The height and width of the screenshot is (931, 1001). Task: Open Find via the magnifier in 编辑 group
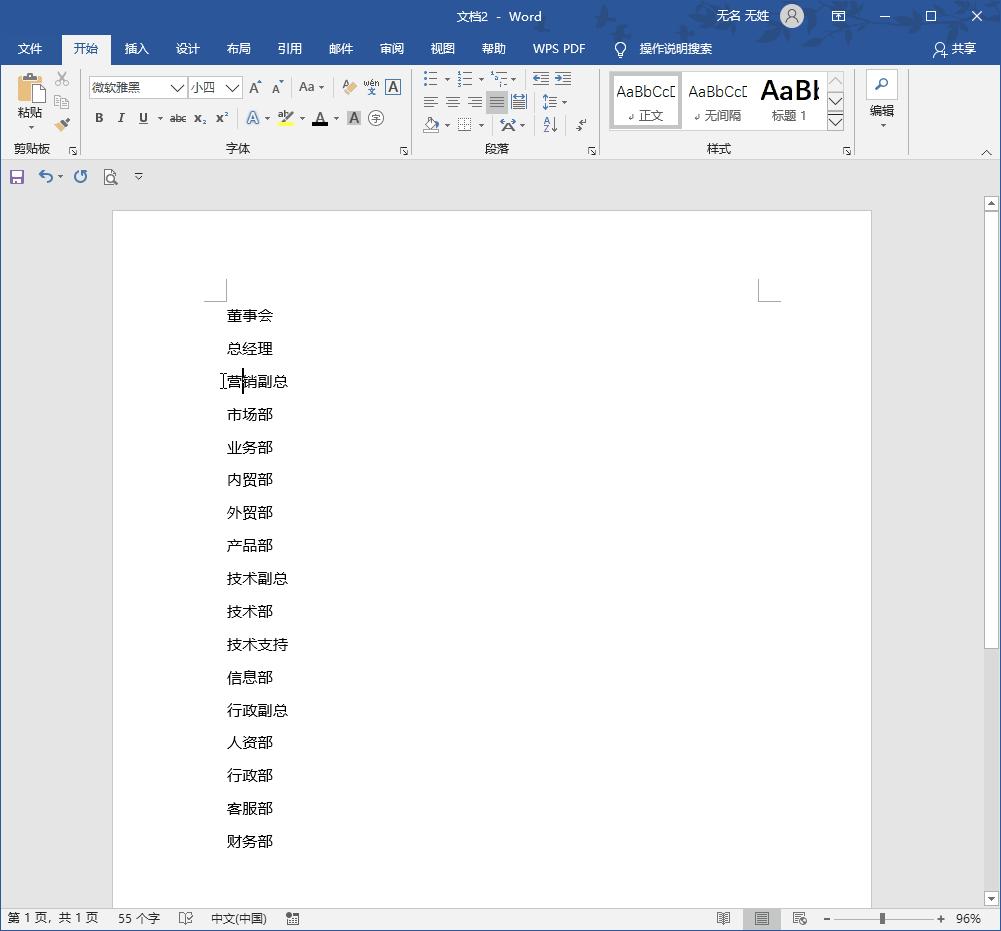[x=881, y=85]
